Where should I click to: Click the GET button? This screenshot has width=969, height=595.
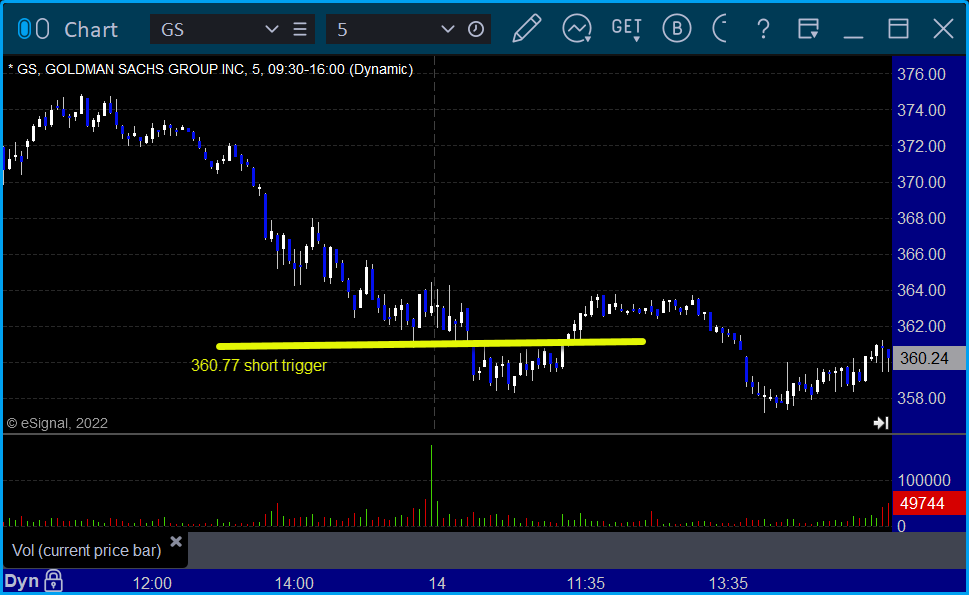tap(627, 28)
